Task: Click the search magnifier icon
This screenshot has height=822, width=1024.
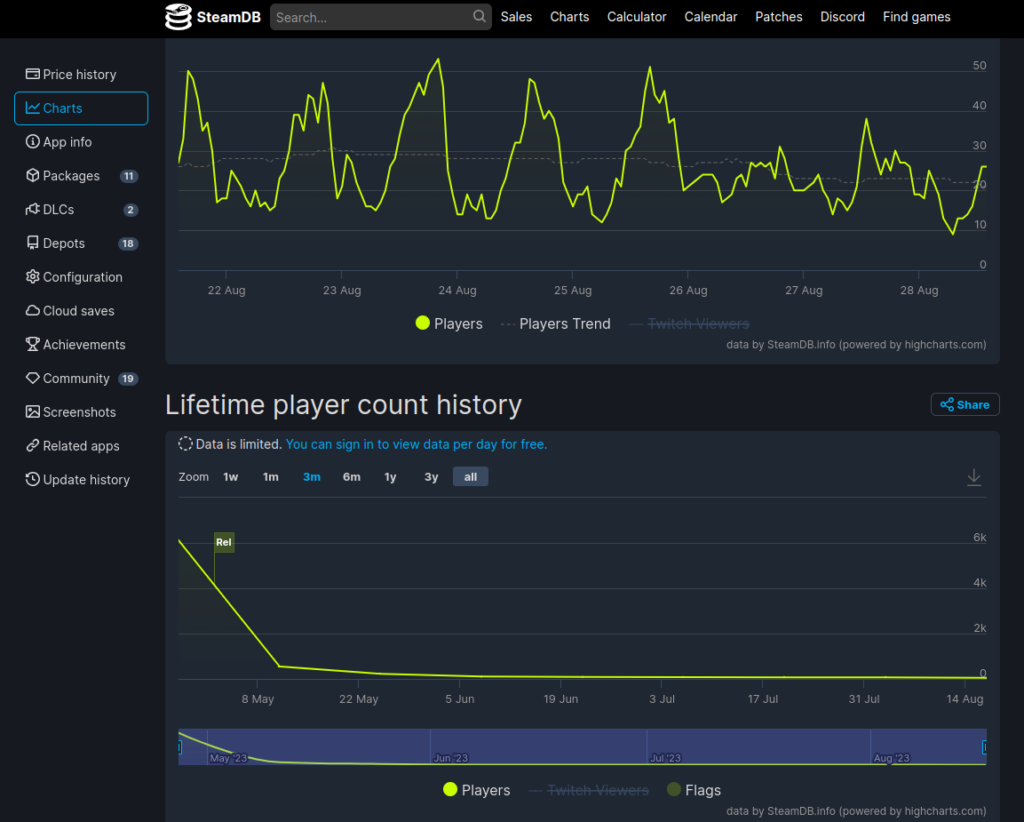Action: [479, 17]
